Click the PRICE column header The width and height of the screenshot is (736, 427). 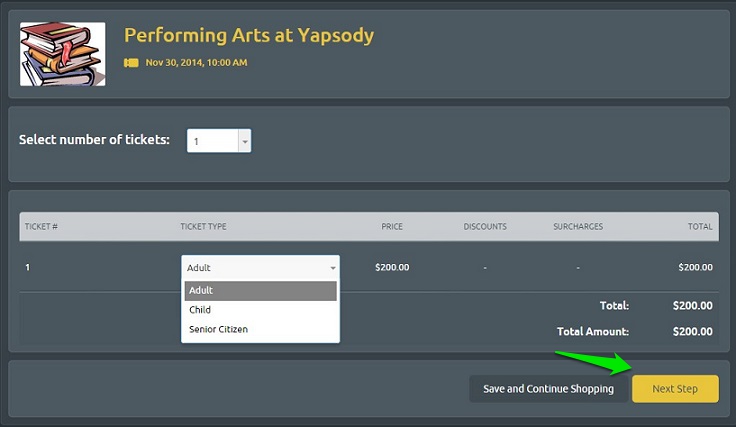392,226
